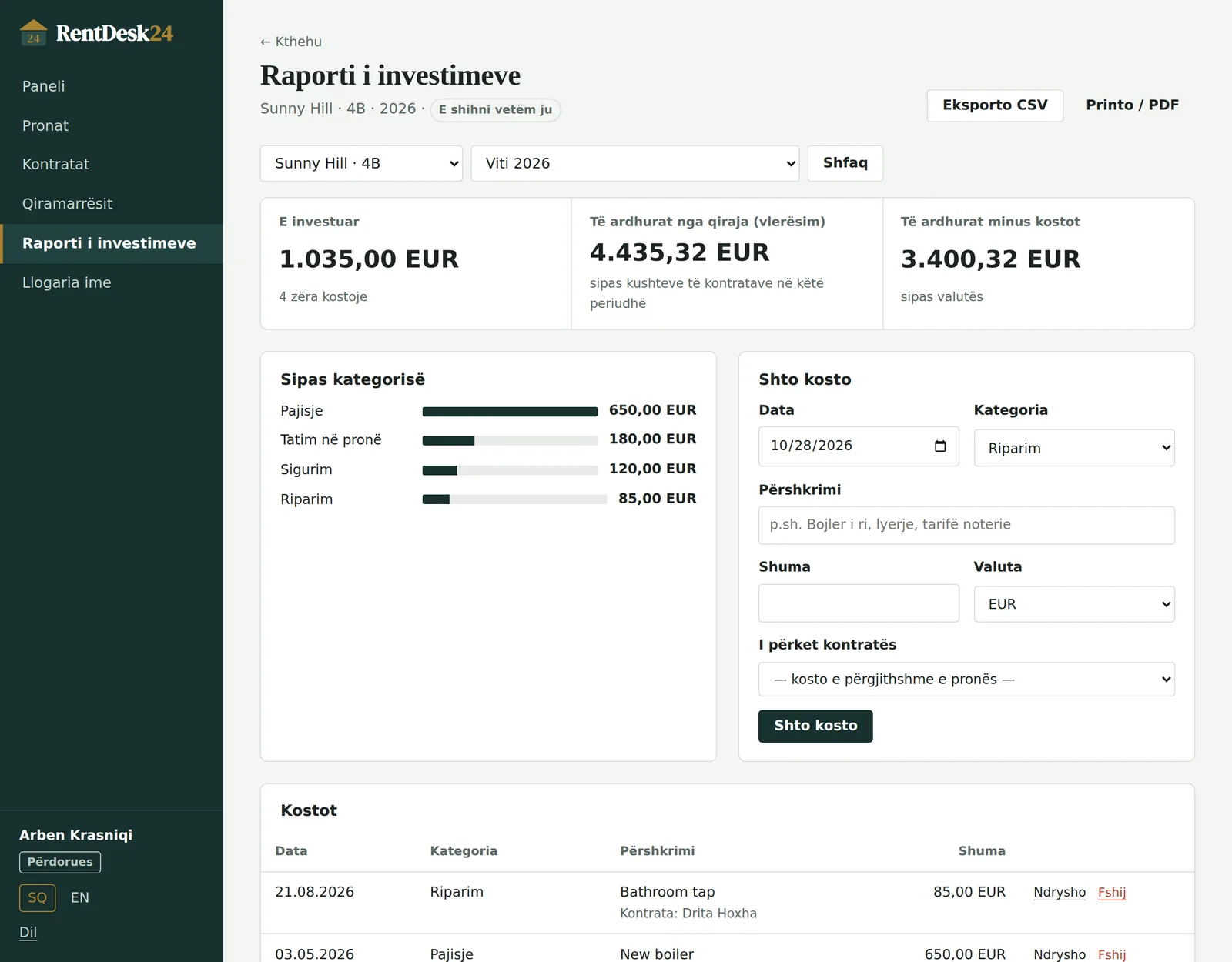Click the 1.035,00 EUR invested total
Screen dimensions: 1232x962
click(x=369, y=259)
